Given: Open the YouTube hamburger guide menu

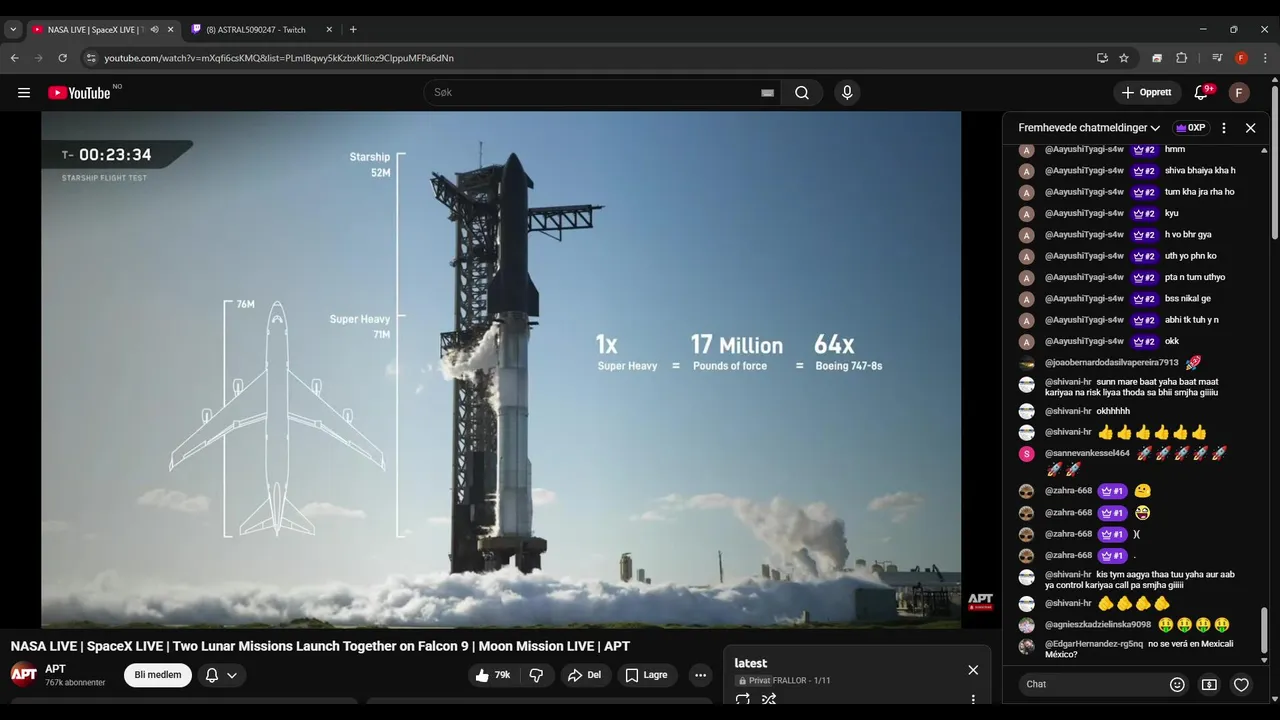Looking at the screenshot, I should (24, 93).
